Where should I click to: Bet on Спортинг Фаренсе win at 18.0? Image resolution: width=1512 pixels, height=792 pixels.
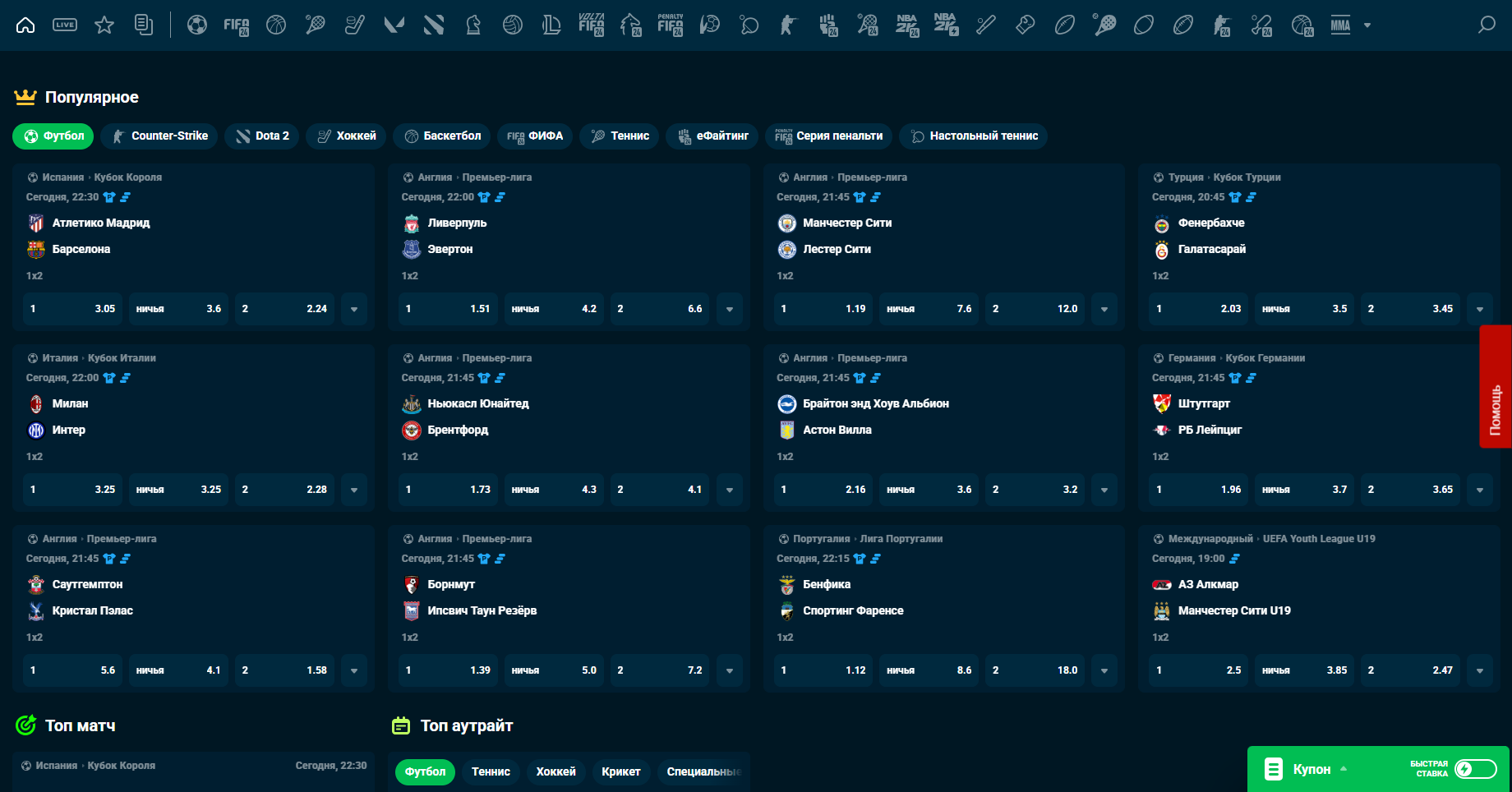1035,670
